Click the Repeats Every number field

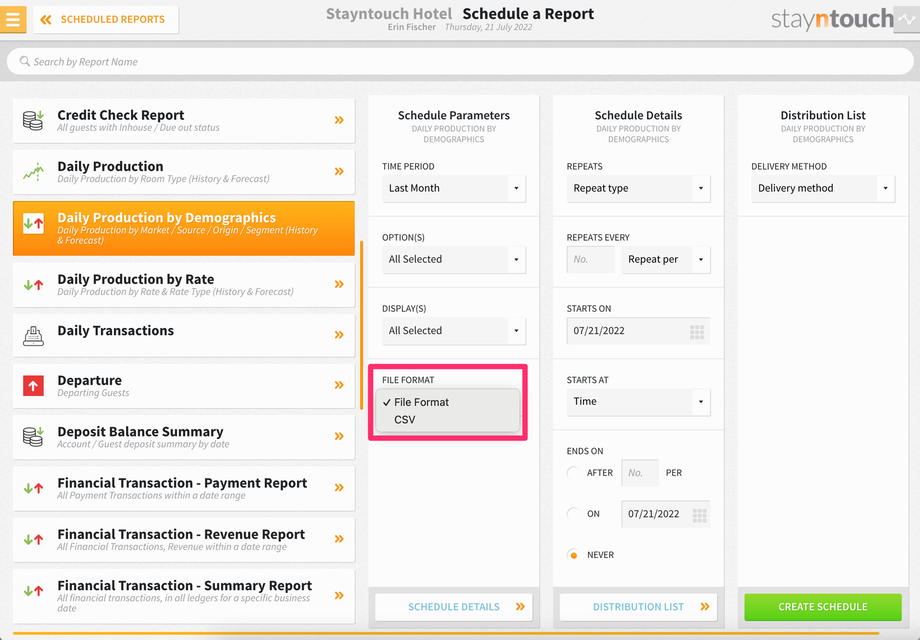pos(590,259)
